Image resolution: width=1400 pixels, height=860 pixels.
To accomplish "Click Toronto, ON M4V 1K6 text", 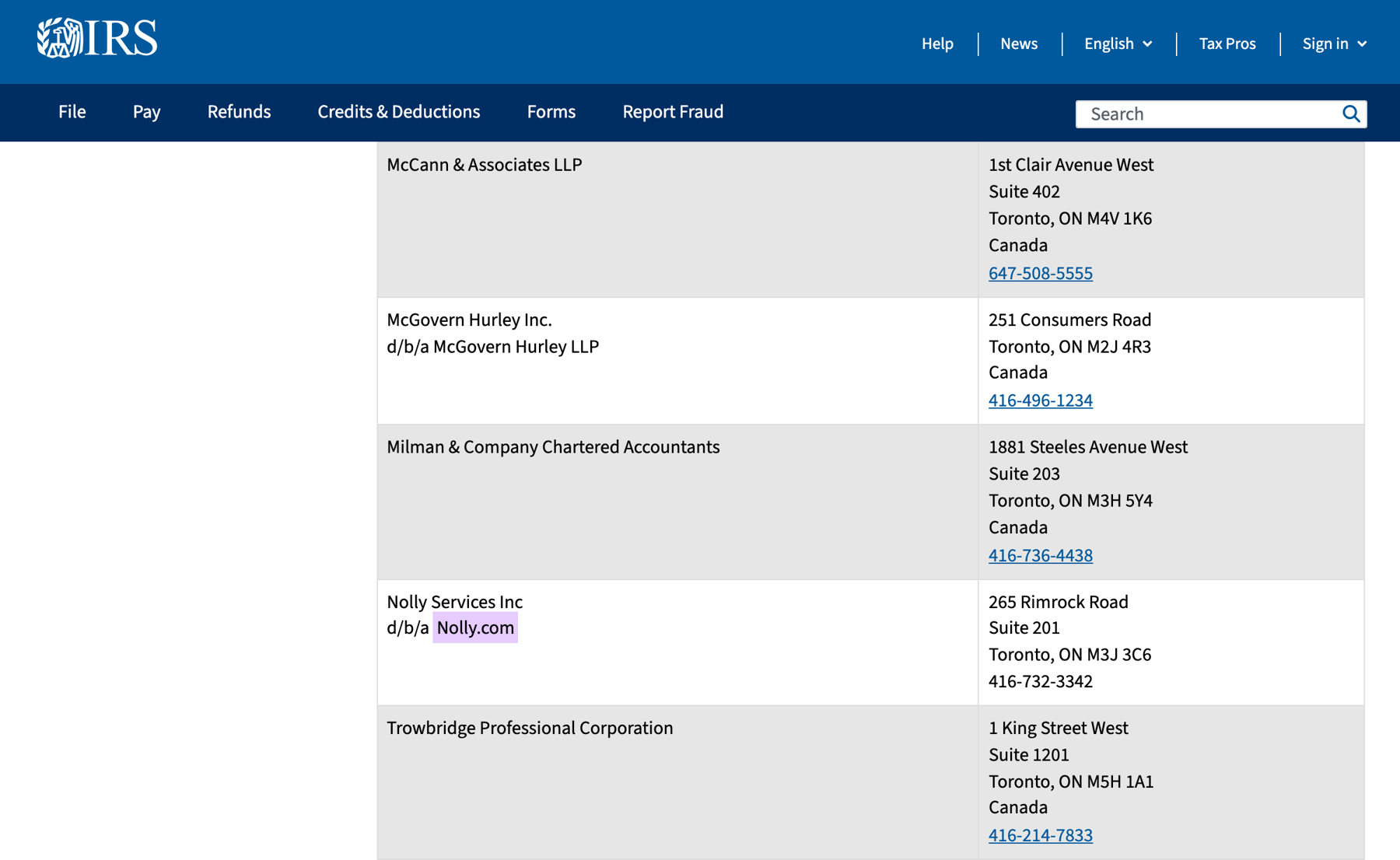I will click(x=1070, y=218).
